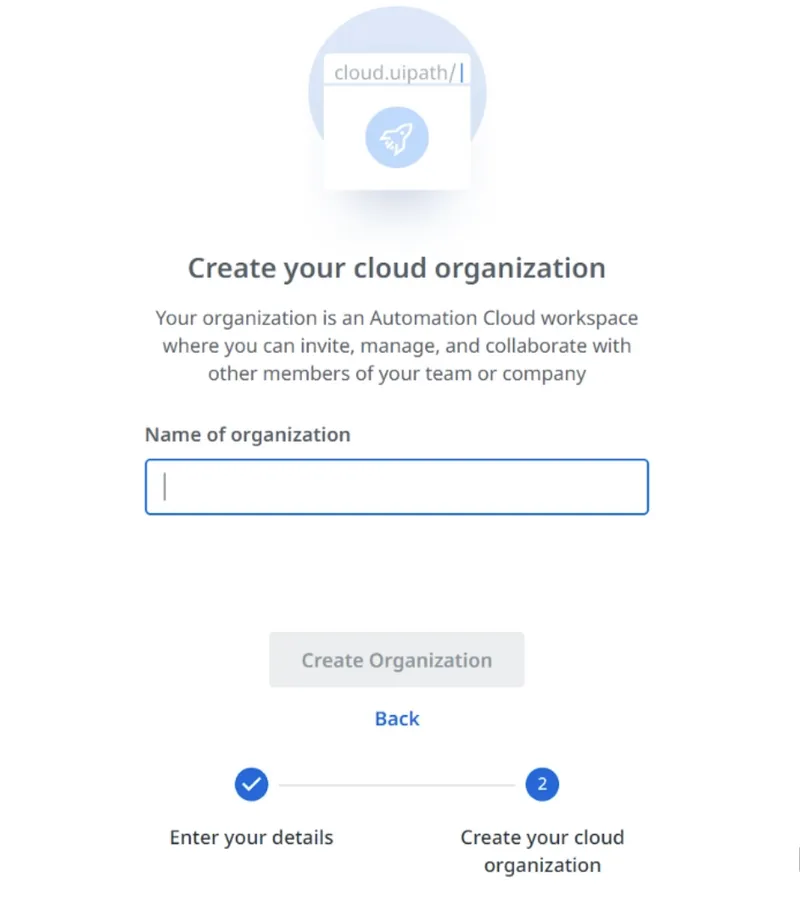This screenshot has height=903, width=800.
Task: Click the step 2 circle indicator
Action: [542, 784]
